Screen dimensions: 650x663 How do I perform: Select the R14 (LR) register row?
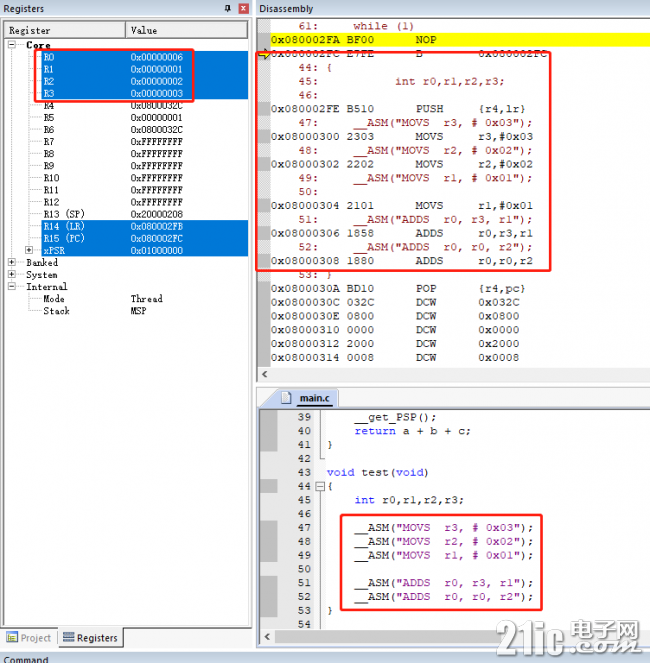pos(145,226)
